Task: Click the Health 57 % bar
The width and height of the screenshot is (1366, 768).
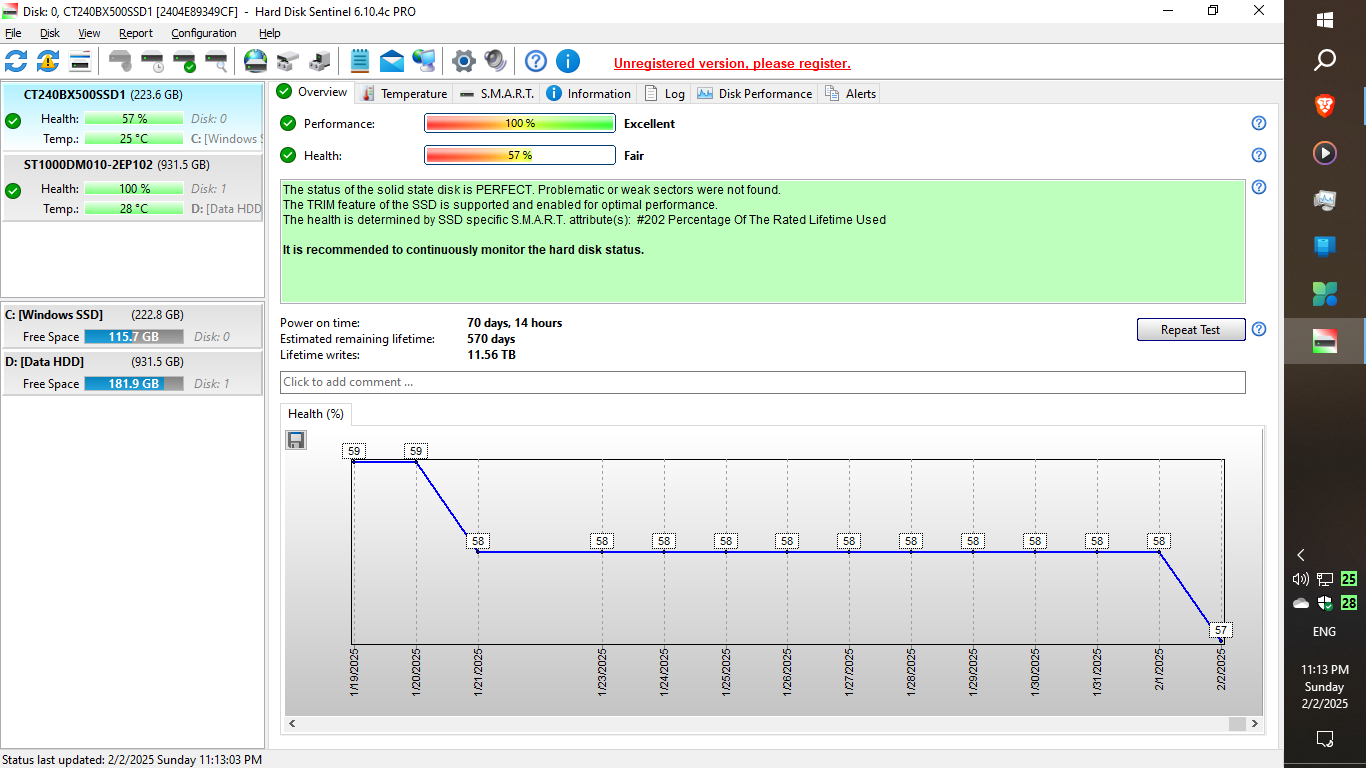Action: 520,155
